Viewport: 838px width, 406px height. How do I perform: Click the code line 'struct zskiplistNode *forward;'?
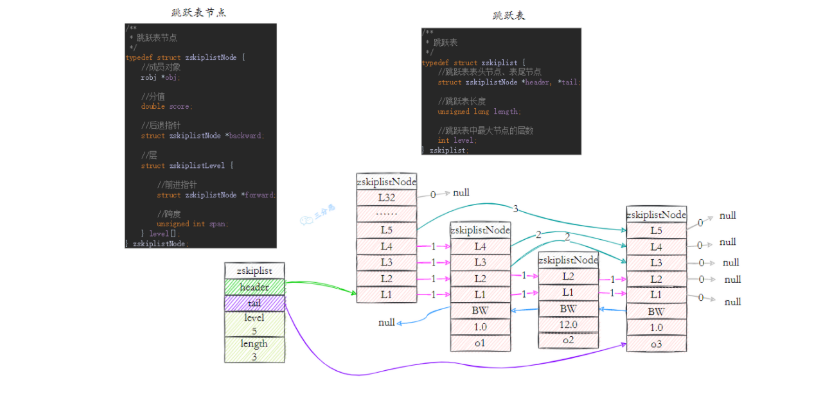tap(216, 195)
